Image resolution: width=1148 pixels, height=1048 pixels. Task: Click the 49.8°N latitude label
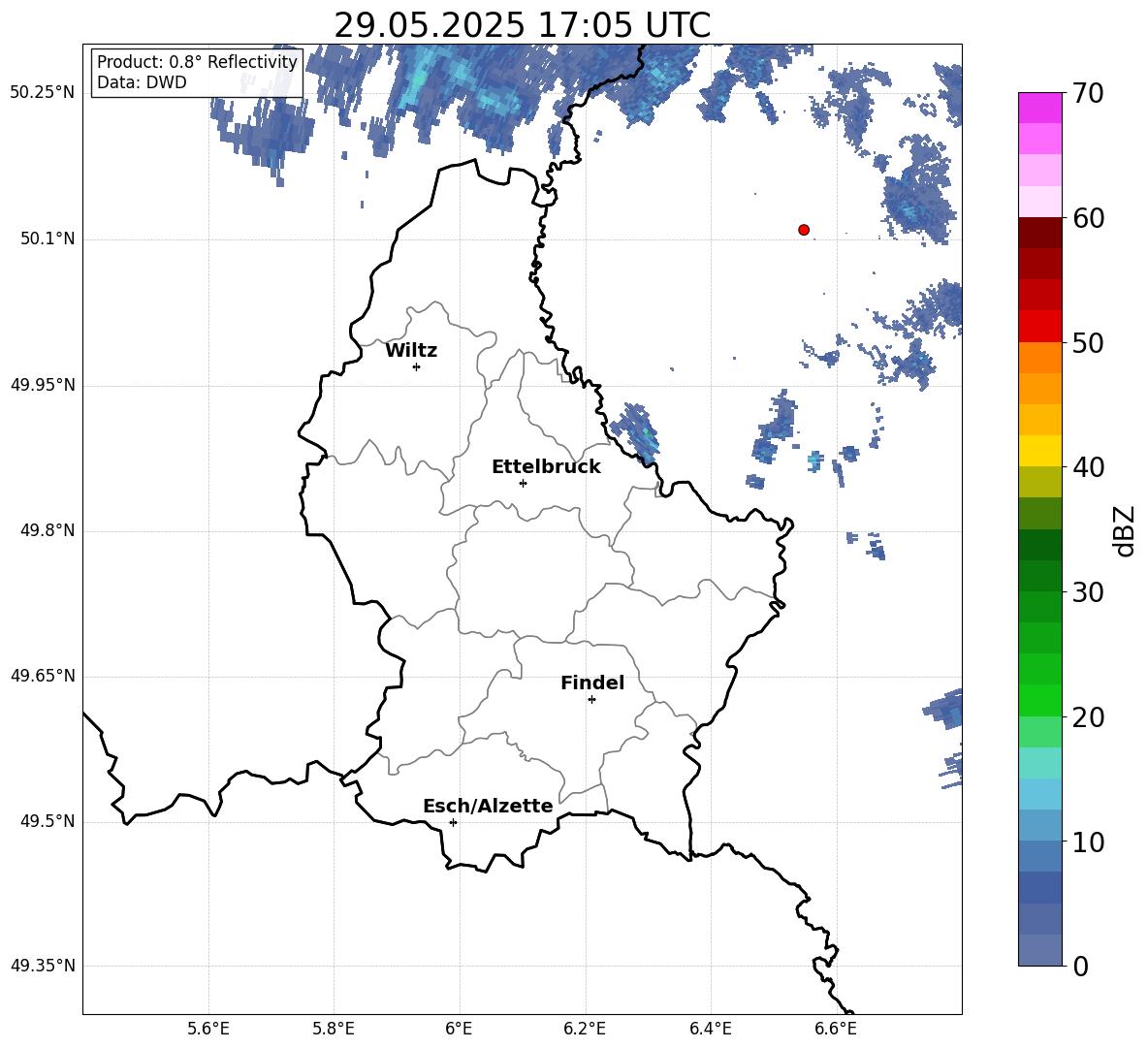tap(47, 530)
